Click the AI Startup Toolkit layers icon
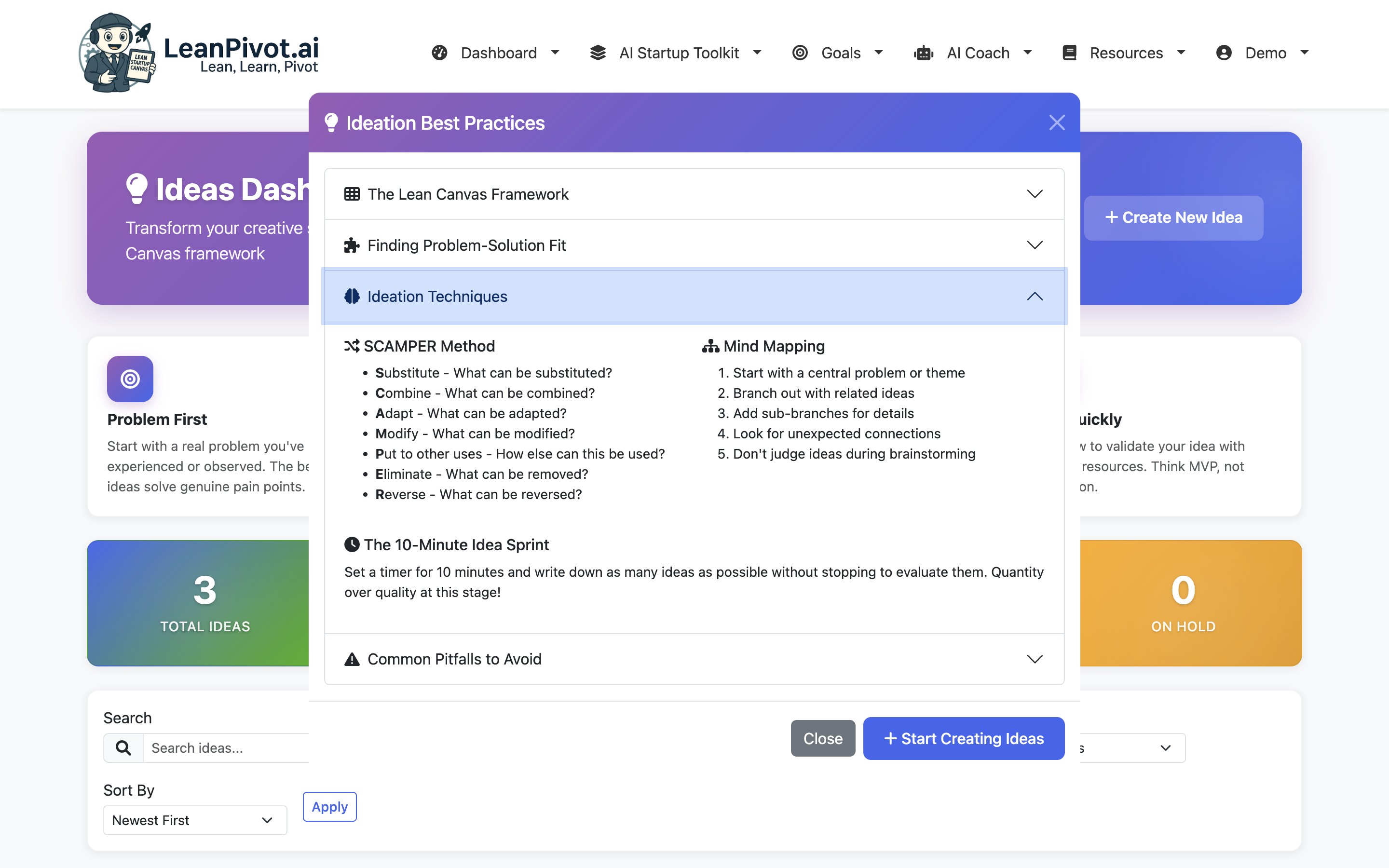The width and height of the screenshot is (1389, 868). click(598, 53)
